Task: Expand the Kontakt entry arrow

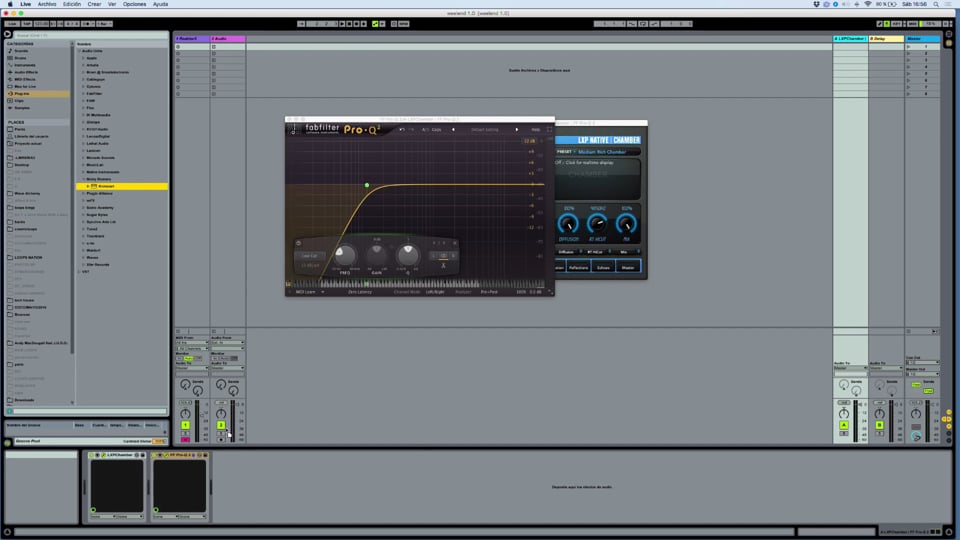Action: coord(88,186)
